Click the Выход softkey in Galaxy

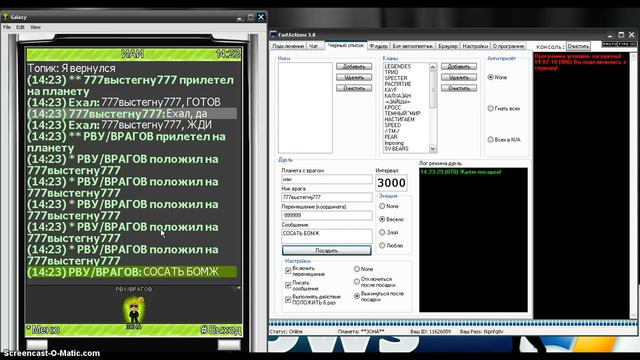(x=220, y=330)
